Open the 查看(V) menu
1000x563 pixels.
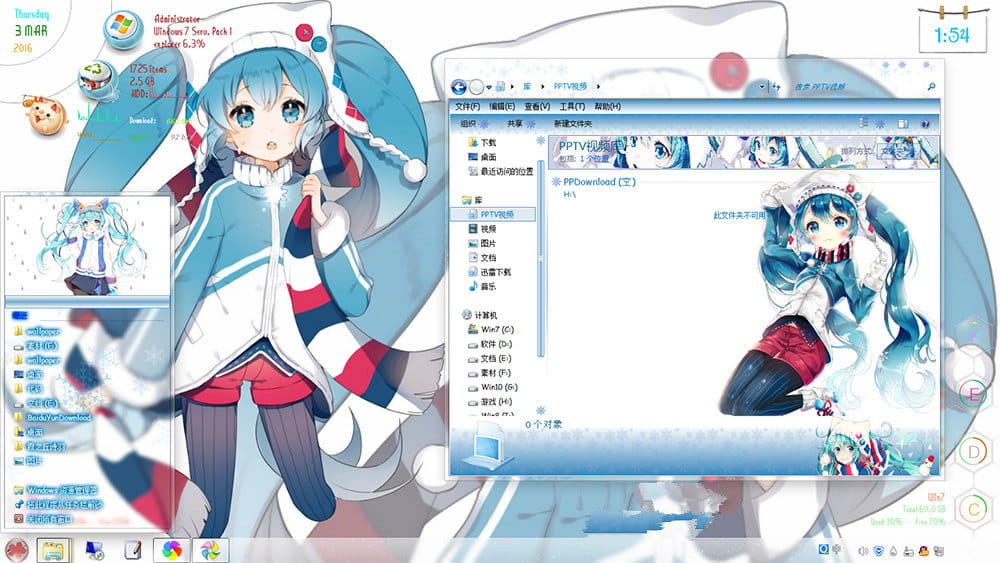click(x=536, y=106)
